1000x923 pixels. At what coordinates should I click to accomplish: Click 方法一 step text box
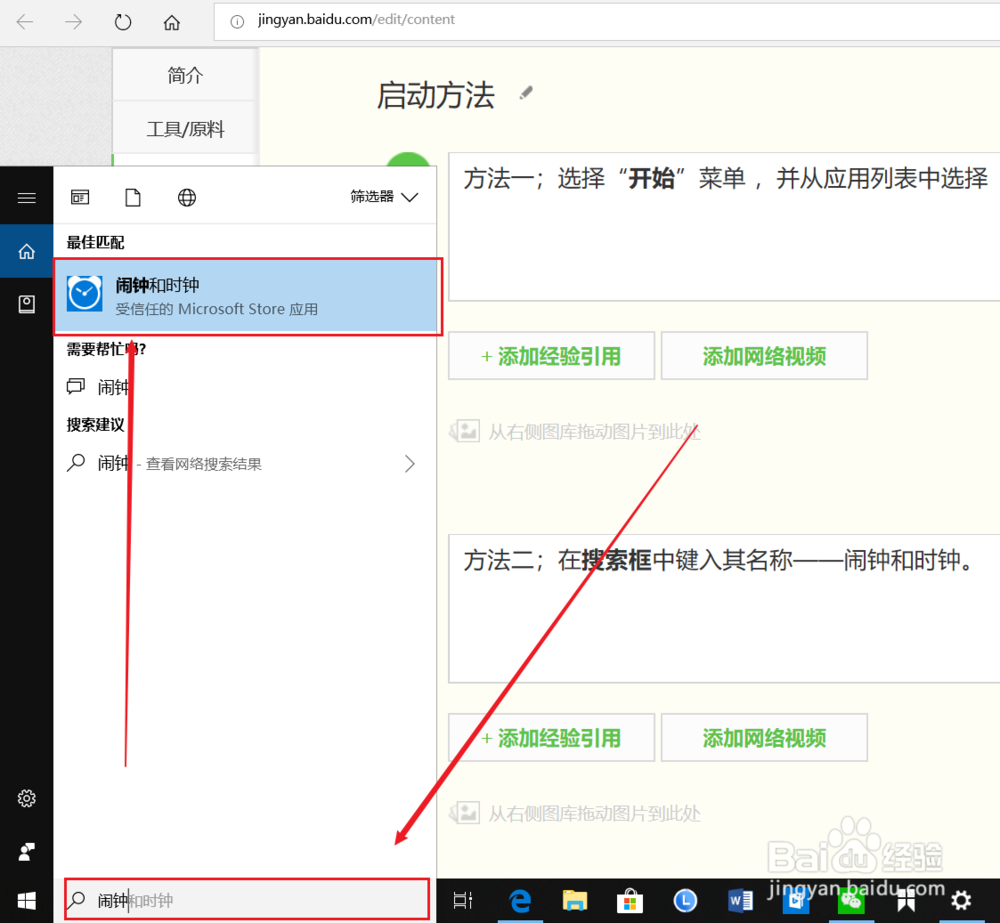724,226
